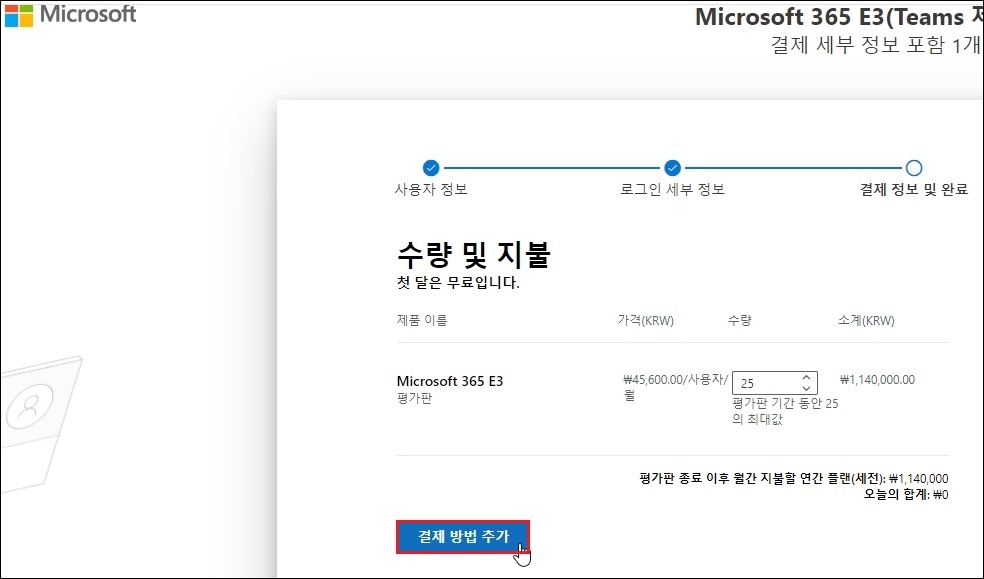This screenshot has height=579, width=984.
Task: Click the 사용자 정보 step label
Action: point(430,189)
